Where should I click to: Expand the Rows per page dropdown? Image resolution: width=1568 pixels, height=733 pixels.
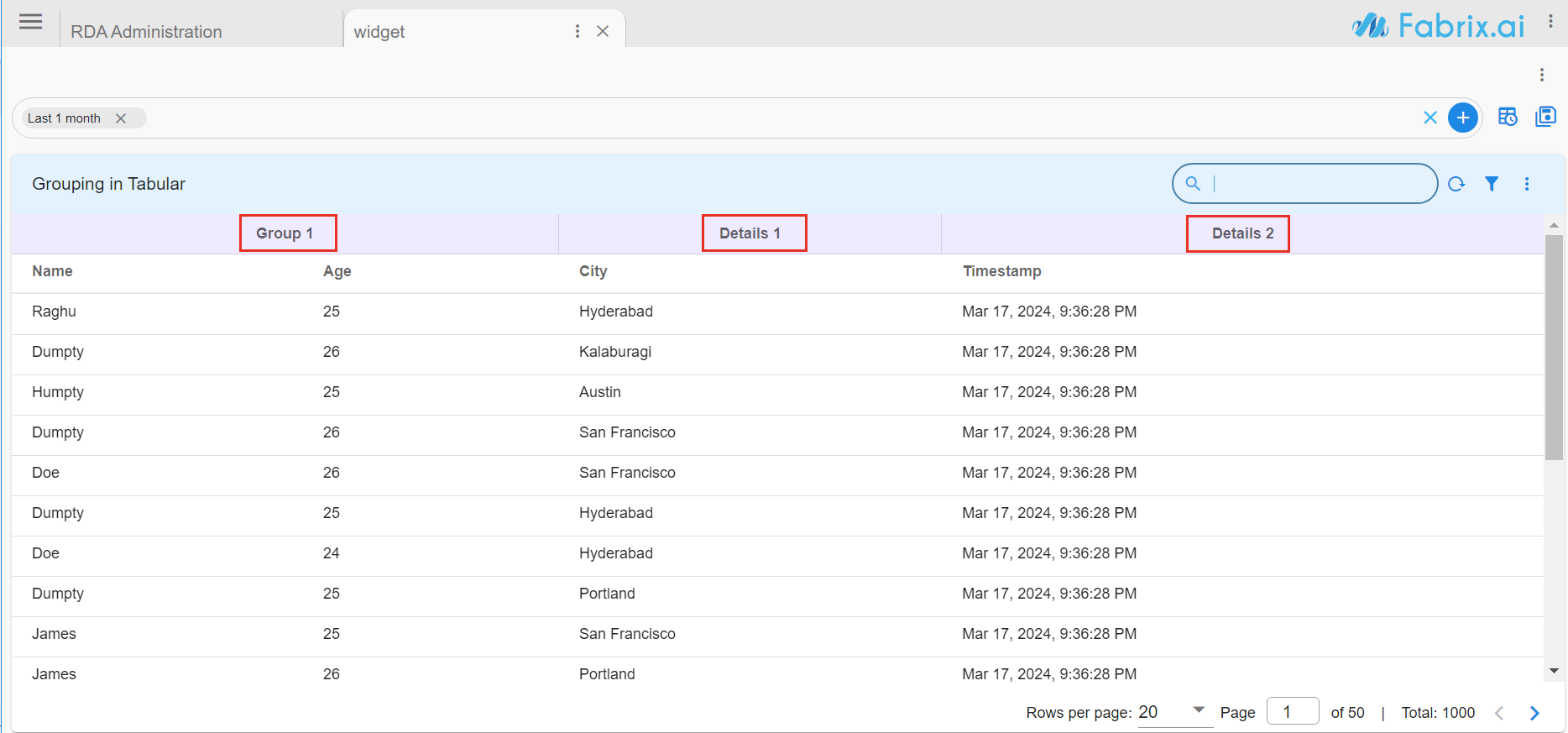(1199, 710)
